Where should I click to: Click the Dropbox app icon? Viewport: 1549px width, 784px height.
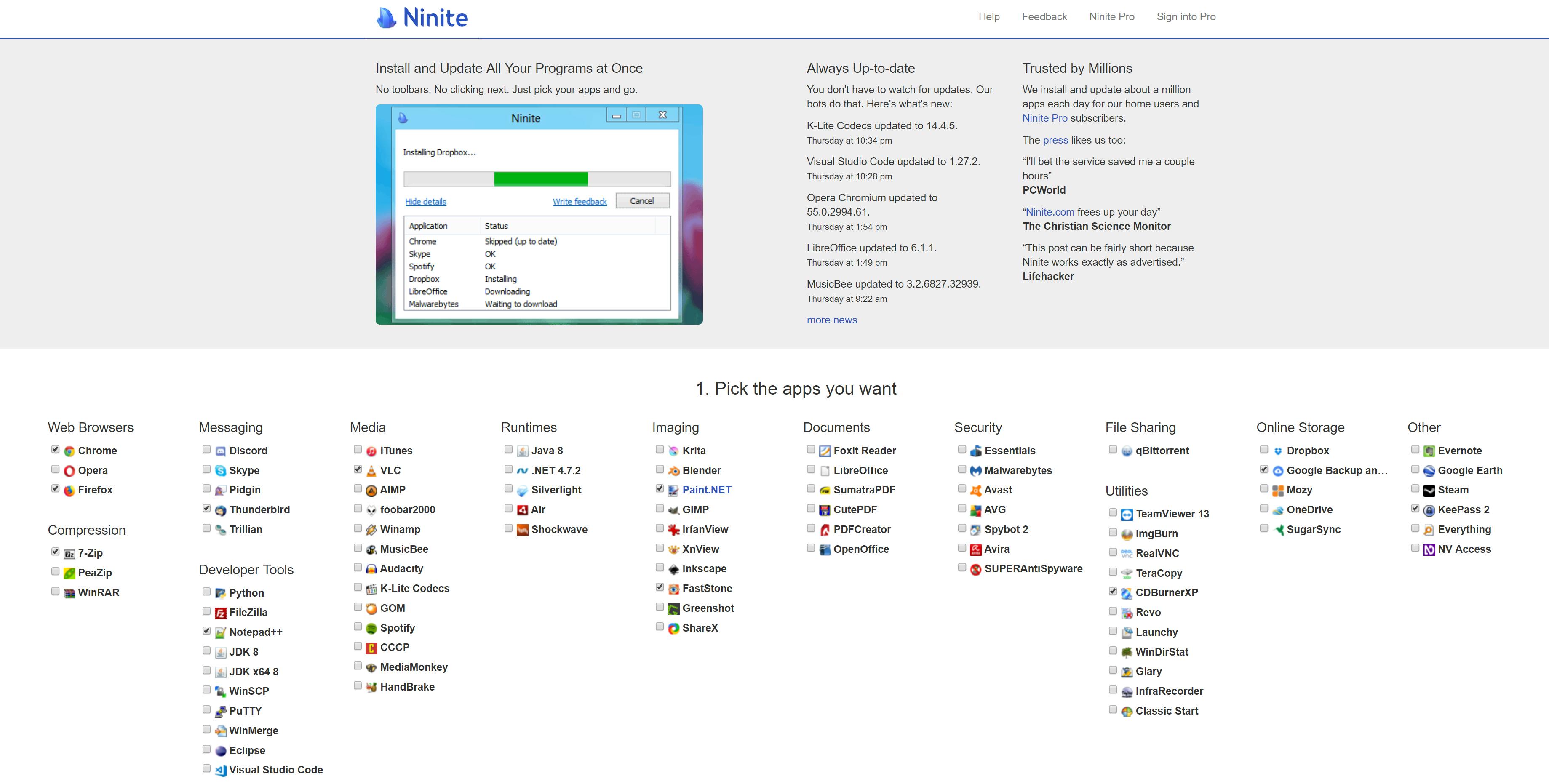click(1278, 451)
